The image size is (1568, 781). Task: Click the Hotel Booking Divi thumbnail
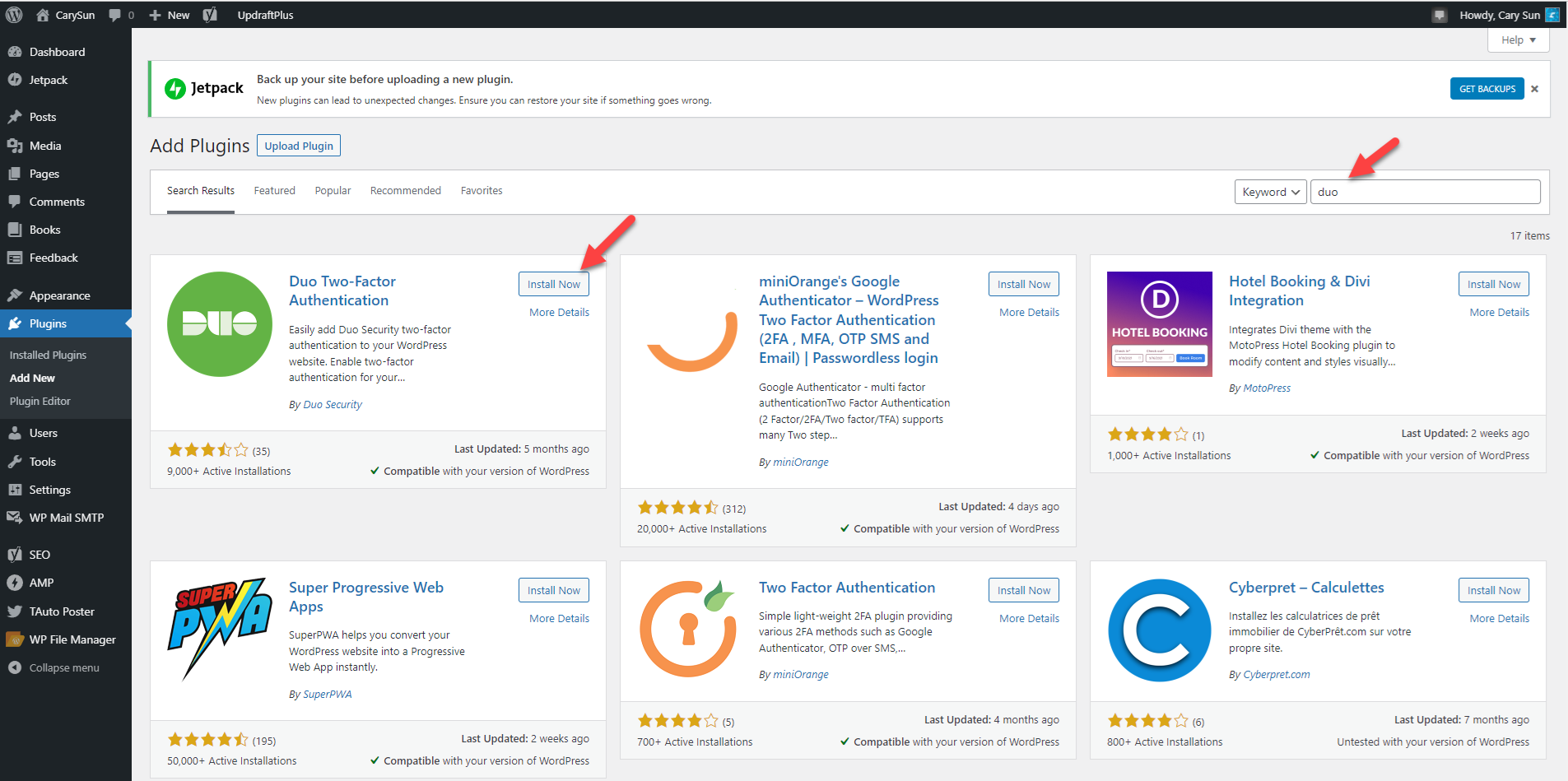(x=1159, y=324)
